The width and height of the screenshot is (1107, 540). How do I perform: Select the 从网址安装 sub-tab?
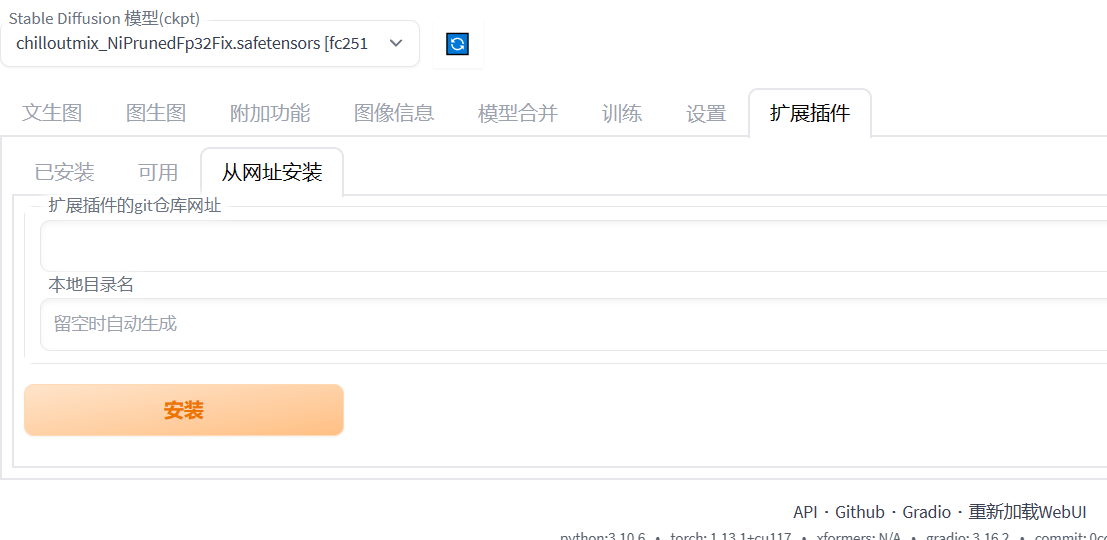tap(272, 172)
